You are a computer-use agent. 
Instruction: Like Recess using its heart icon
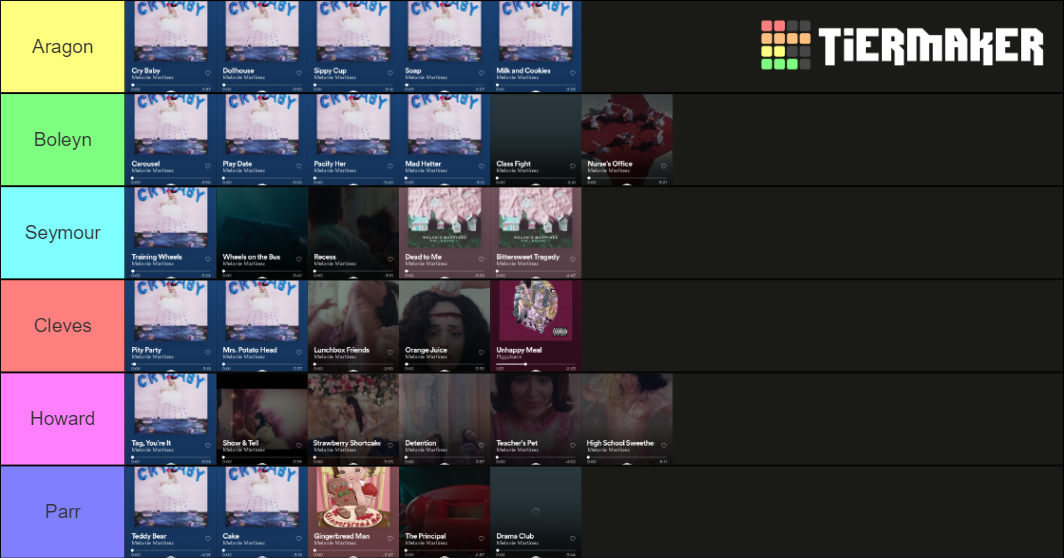pyautogui.click(x=390, y=259)
